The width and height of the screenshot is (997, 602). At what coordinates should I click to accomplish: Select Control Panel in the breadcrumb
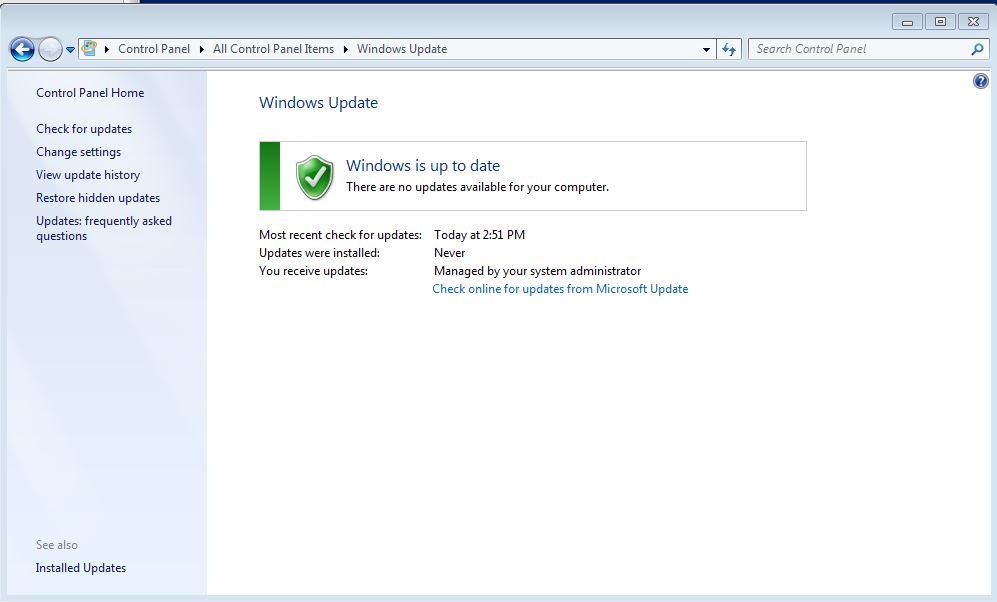click(154, 49)
